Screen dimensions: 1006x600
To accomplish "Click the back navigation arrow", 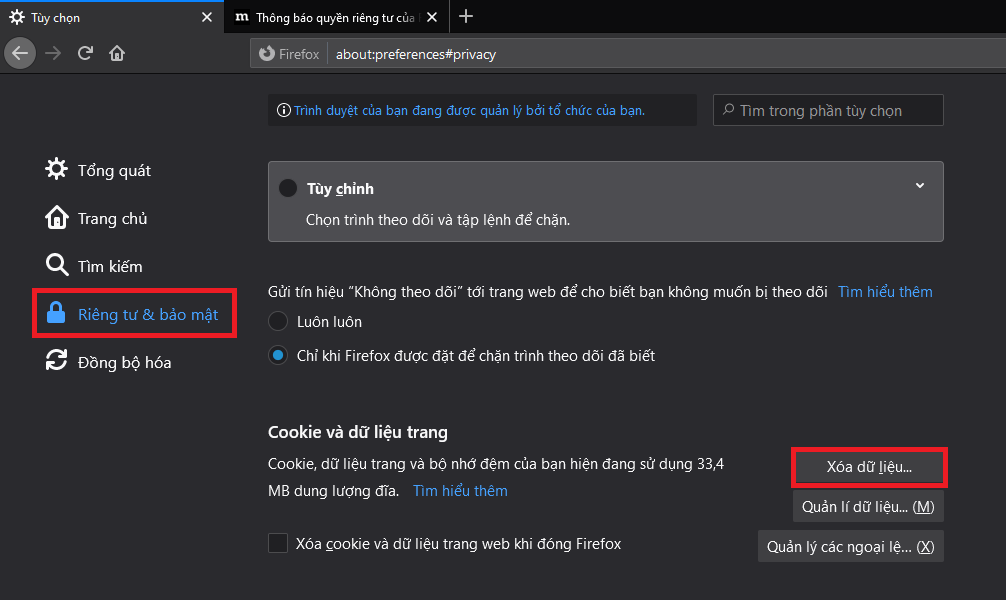I will coord(20,53).
